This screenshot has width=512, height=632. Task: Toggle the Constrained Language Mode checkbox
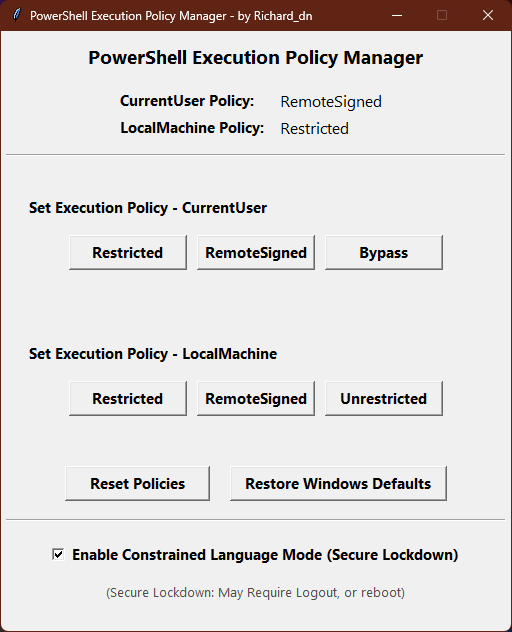[58, 554]
